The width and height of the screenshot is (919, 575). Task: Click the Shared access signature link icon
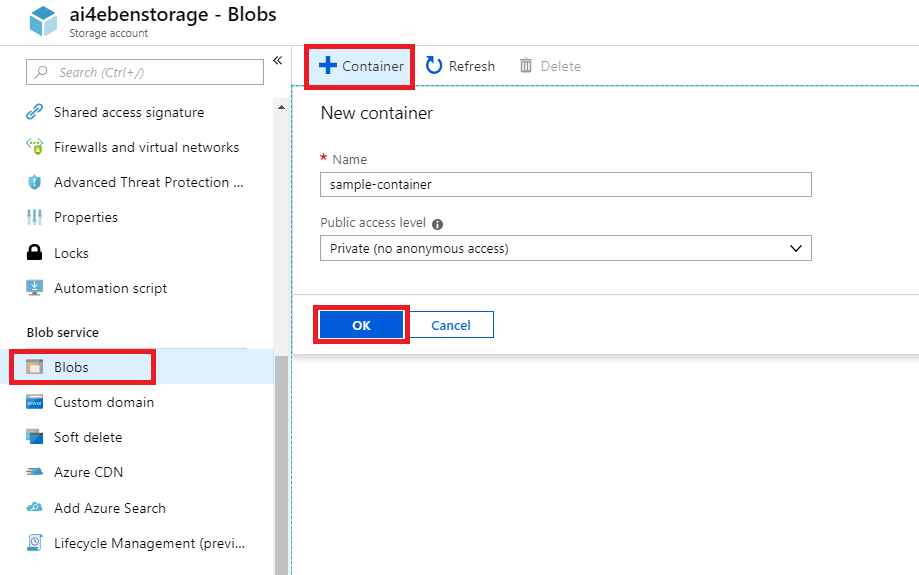tap(35, 111)
